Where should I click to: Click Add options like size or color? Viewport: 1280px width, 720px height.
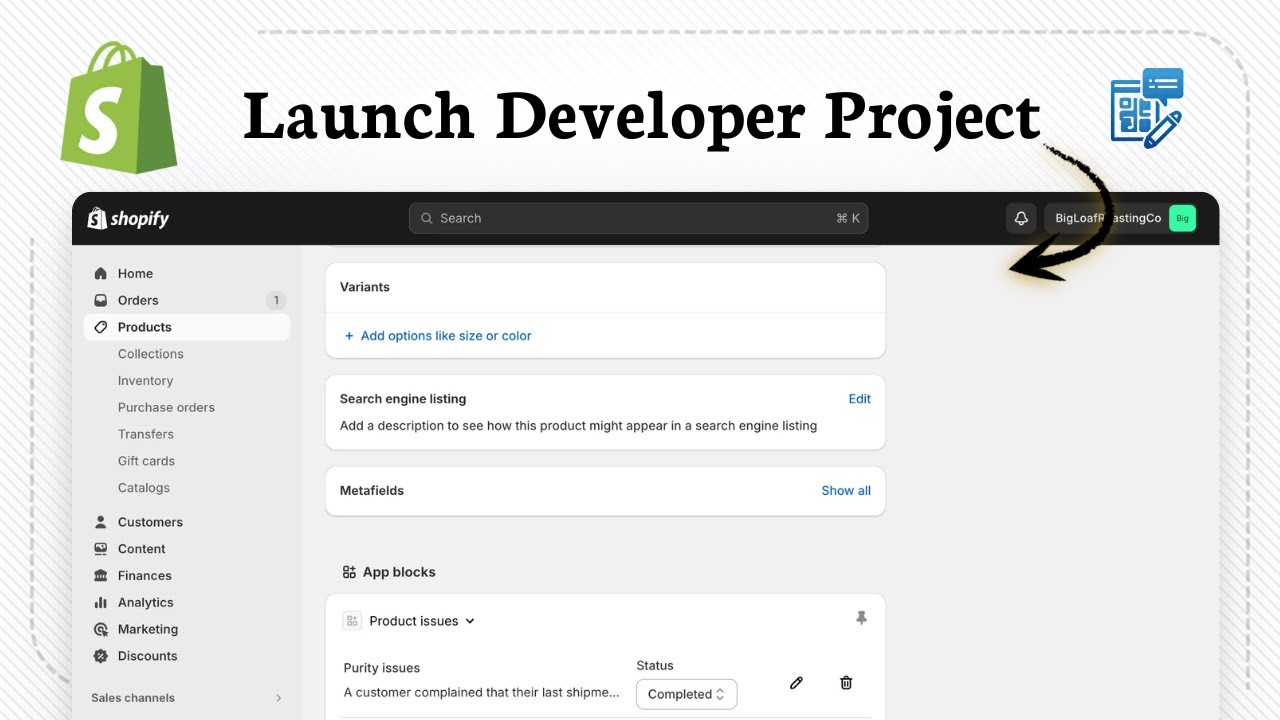tap(446, 336)
